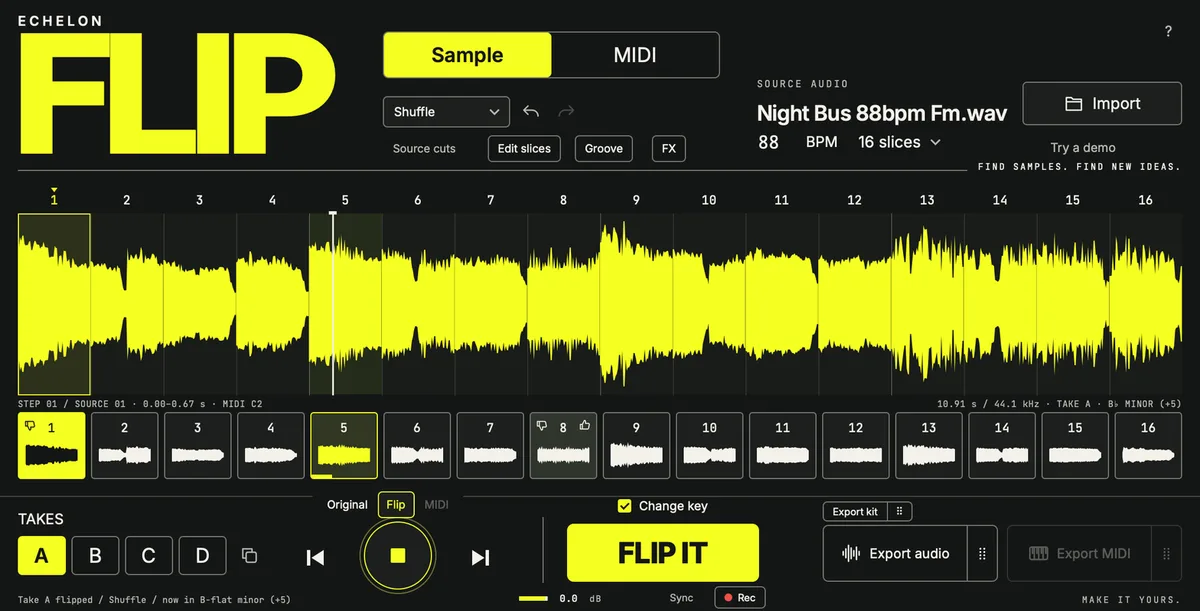Select slice pad 14
Viewport: 1200px width, 611px height.
1001,445
